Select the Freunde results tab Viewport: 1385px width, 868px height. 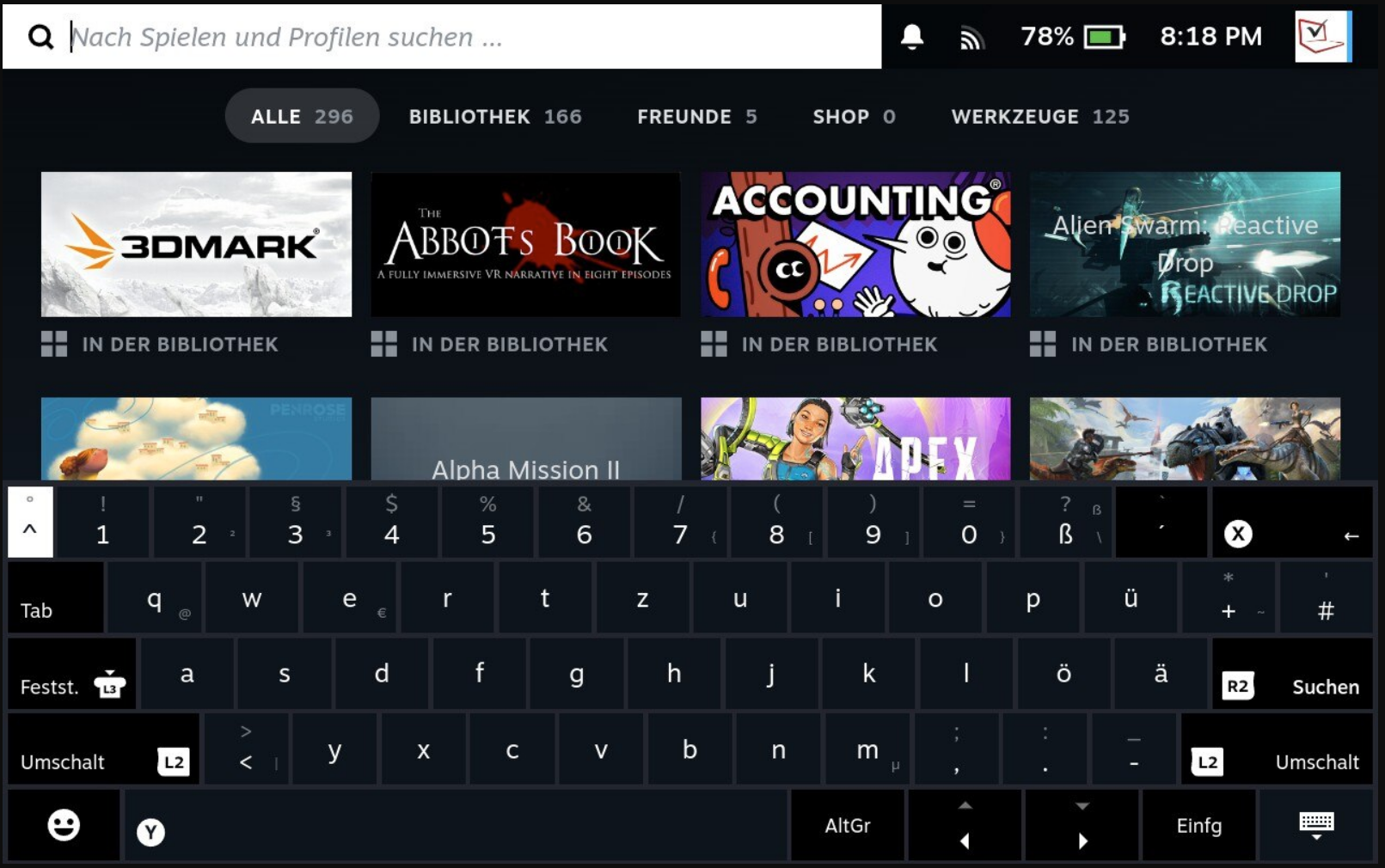pos(696,117)
